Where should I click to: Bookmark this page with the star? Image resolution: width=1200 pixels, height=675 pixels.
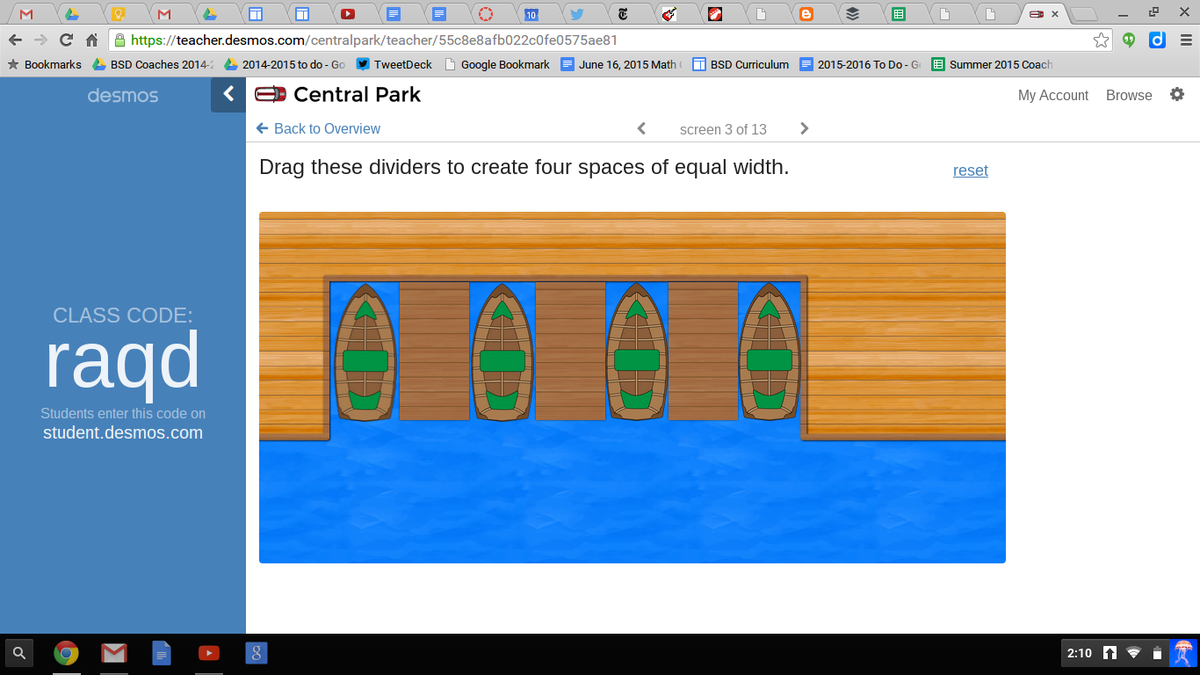coord(1101,40)
